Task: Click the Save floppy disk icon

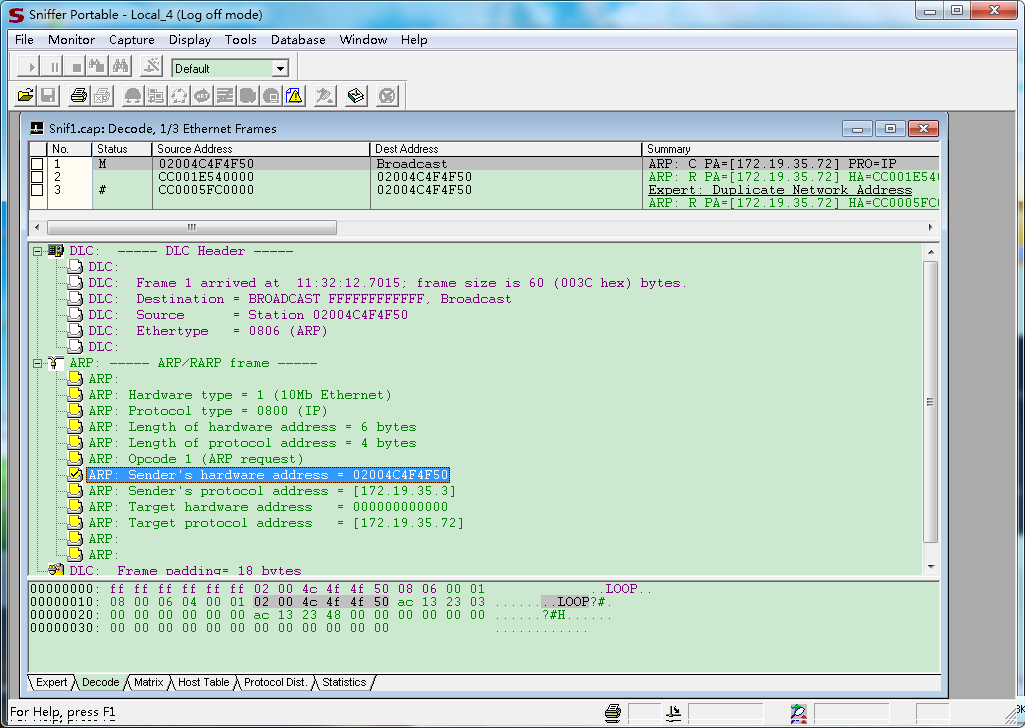Action: tap(48, 96)
